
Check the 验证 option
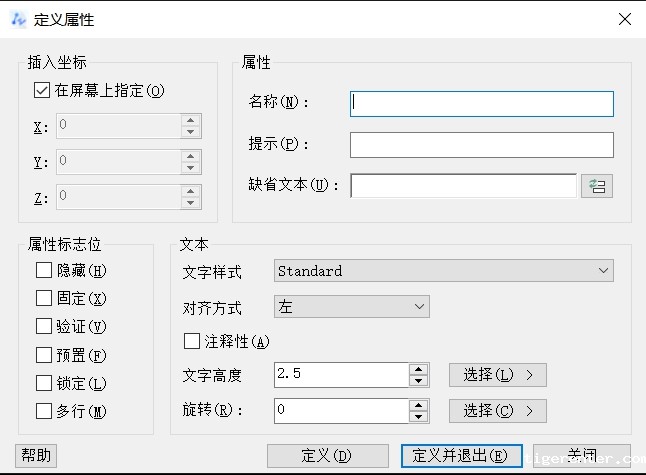[44, 326]
